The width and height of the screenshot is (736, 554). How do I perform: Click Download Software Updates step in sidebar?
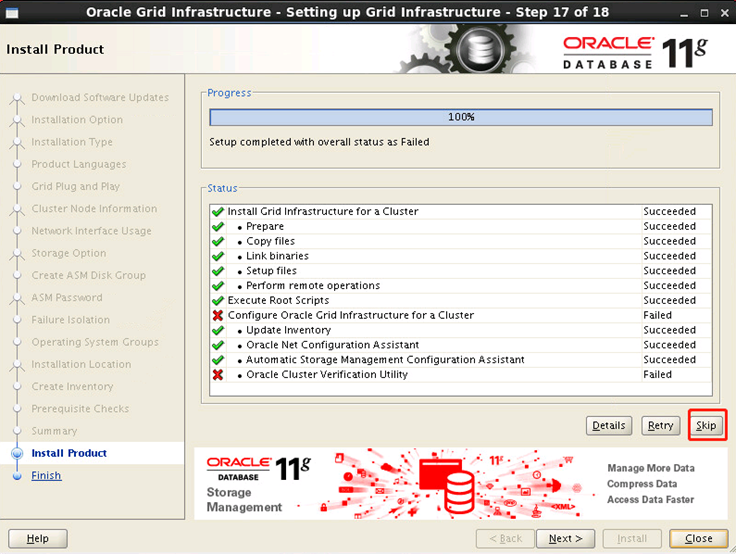[100, 98]
